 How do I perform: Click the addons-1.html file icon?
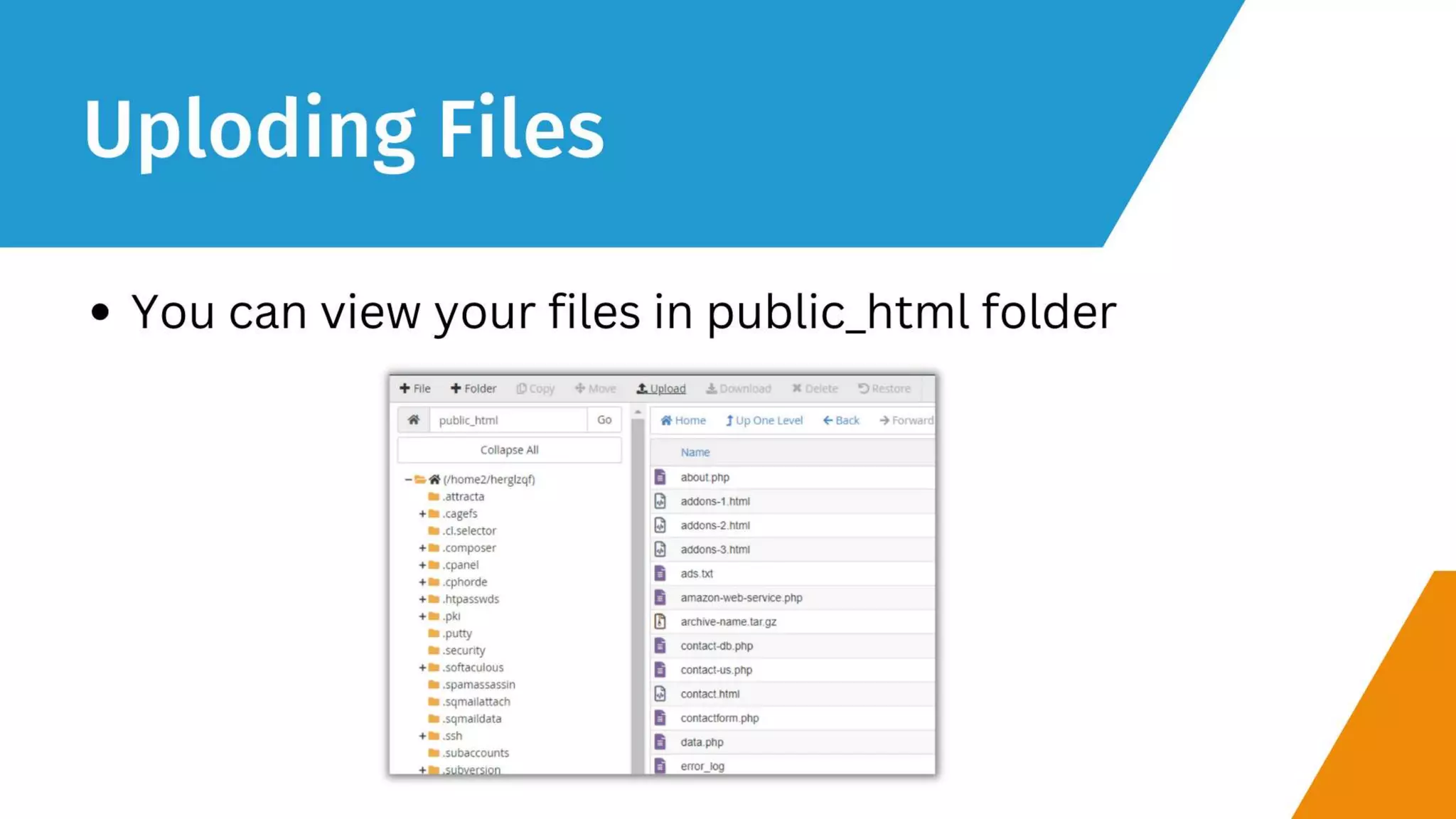click(x=660, y=501)
